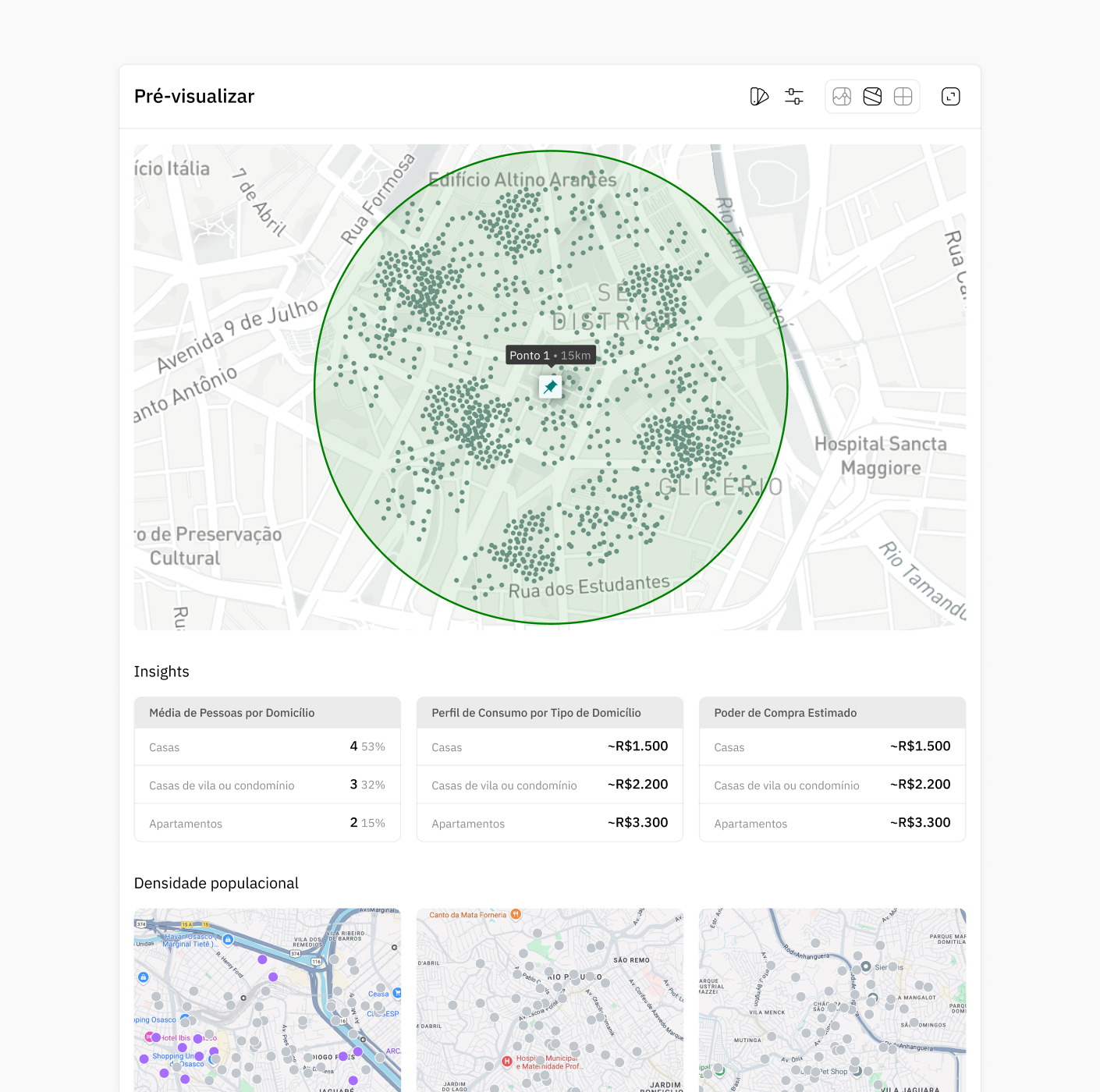Select the "Poder de Compra Estimado" card header
Screen dimensions: 1100x1092
pos(832,713)
